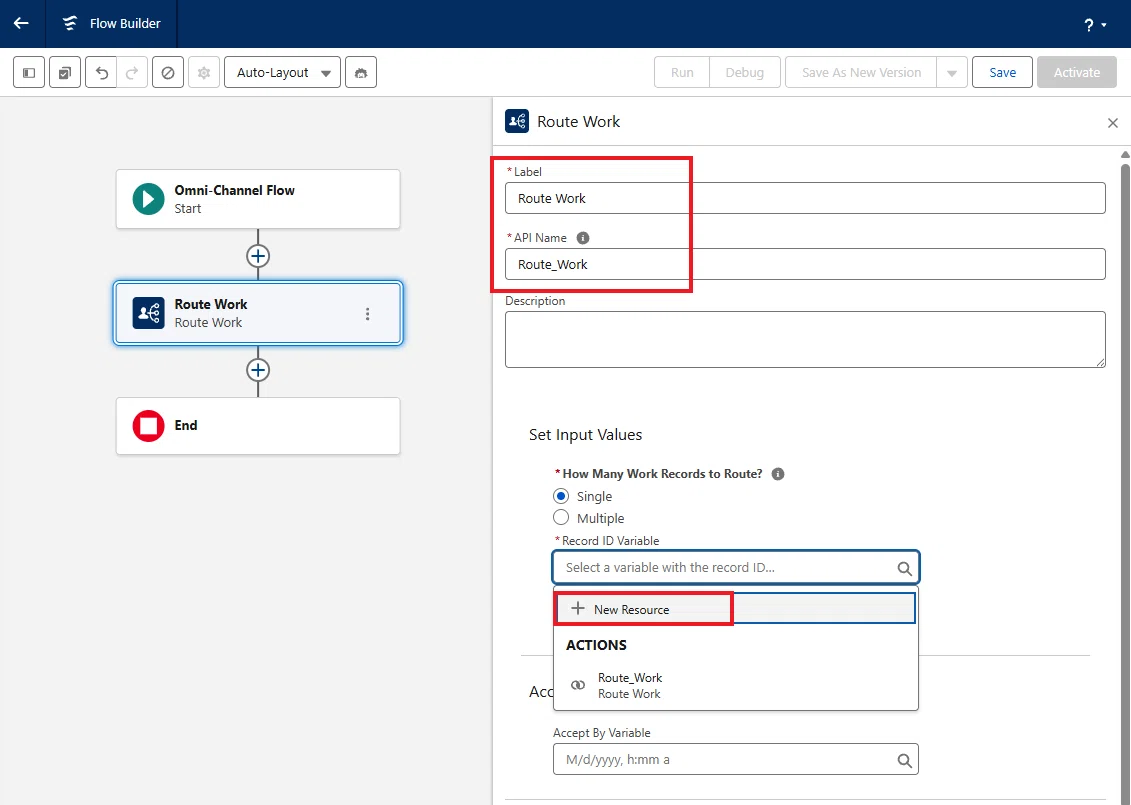
Task: Click the Accept By Variable field
Action: click(735, 760)
